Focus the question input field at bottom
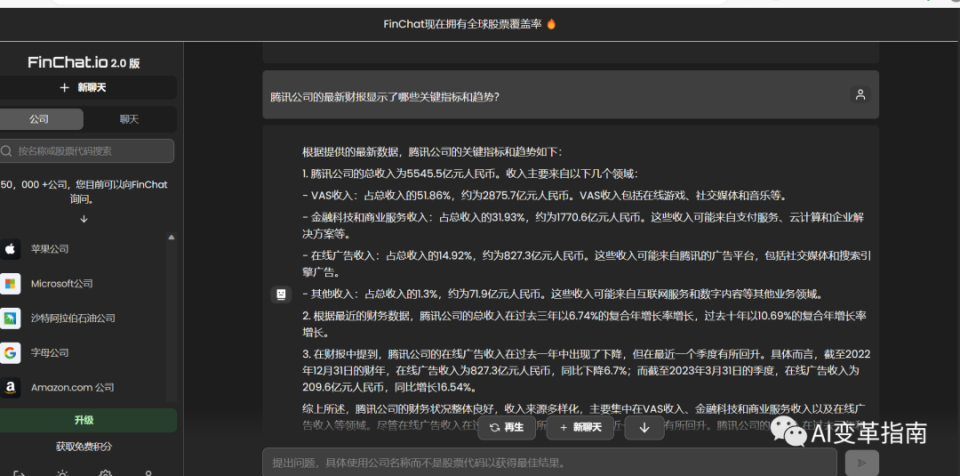Image resolution: width=960 pixels, height=476 pixels. coord(549,463)
